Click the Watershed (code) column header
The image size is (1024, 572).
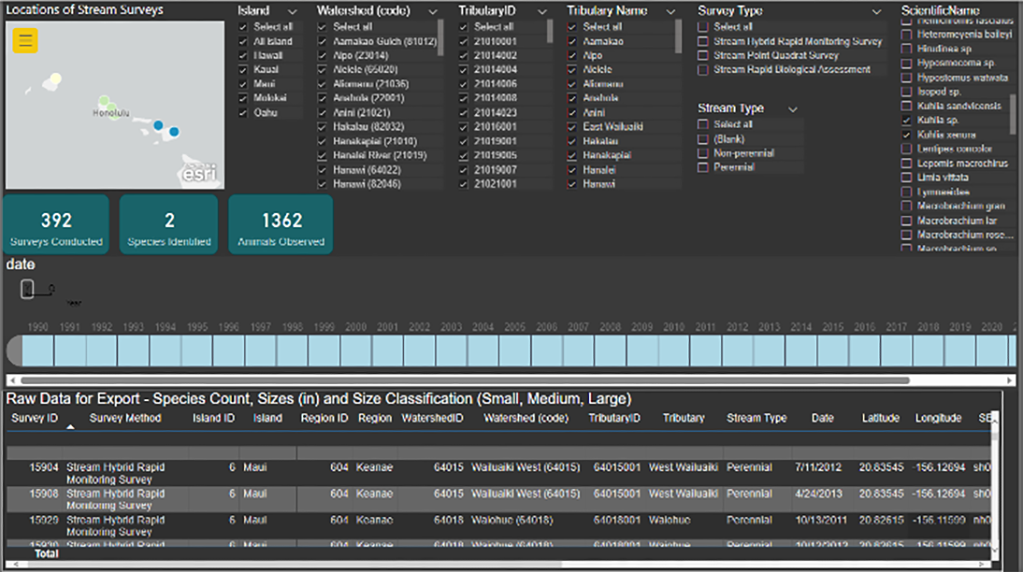[525, 418]
